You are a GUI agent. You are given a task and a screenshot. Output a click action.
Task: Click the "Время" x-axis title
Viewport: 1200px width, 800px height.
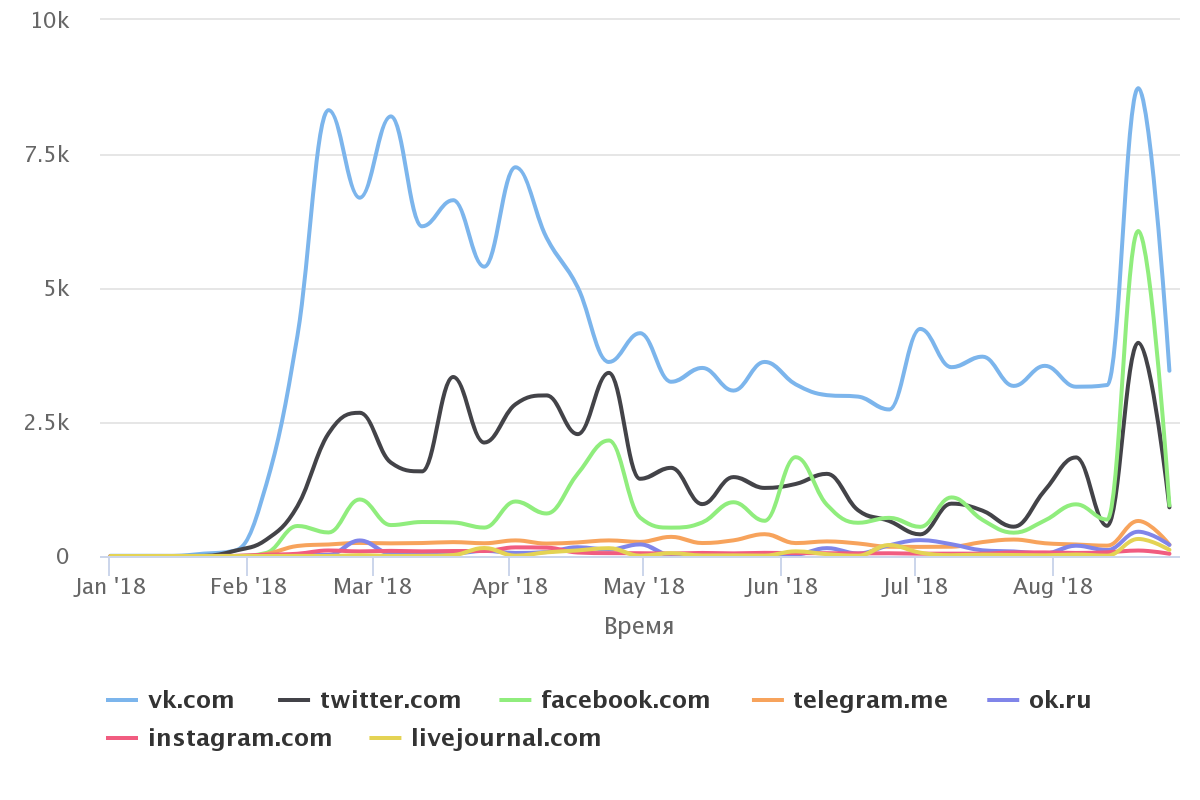point(639,627)
